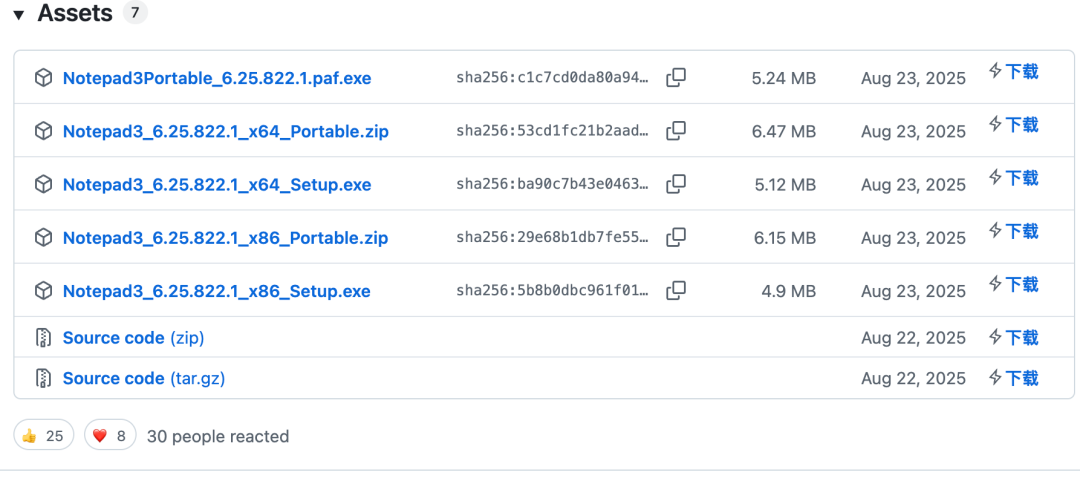Toggle the heart reaction
Image resolution: width=1080 pixels, height=478 pixels.
110,435
